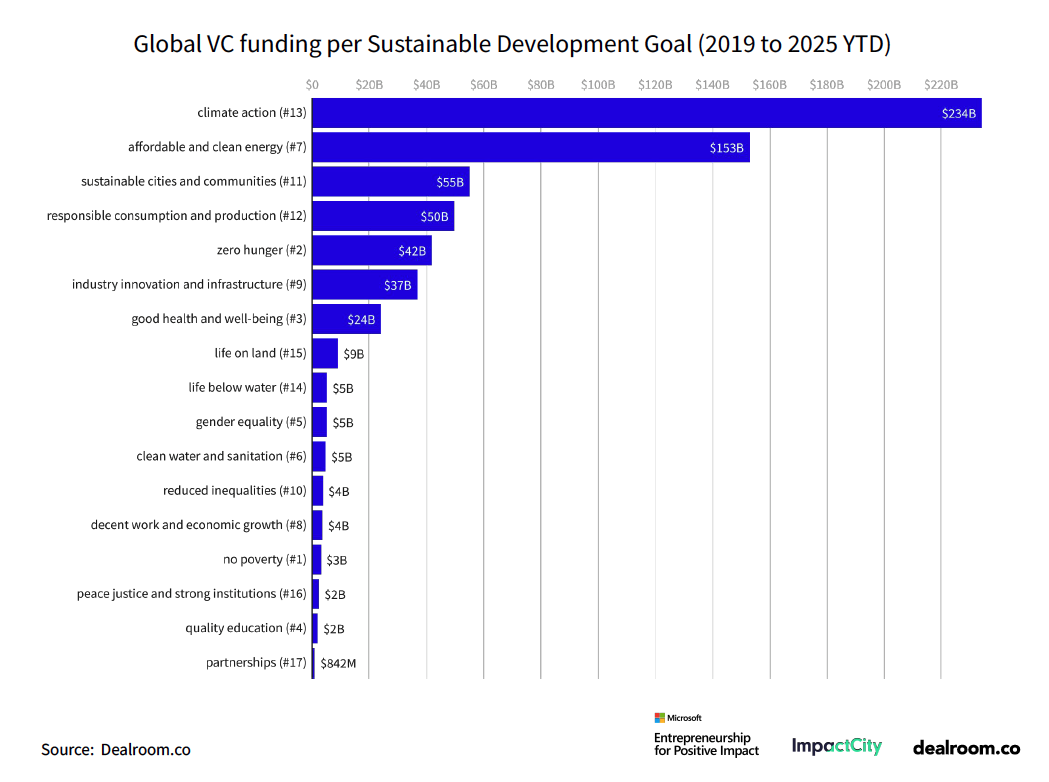This screenshot has width=1049, height=782.
Task: Select the partnerships (#17) bar
Action: click(314, 662)
